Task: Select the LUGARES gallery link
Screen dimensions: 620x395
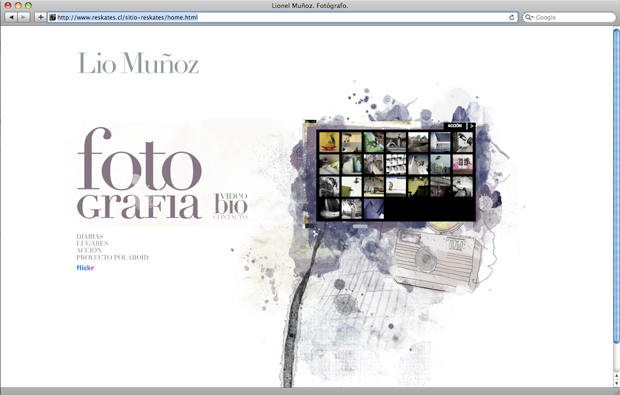Action: click(92, 243)
